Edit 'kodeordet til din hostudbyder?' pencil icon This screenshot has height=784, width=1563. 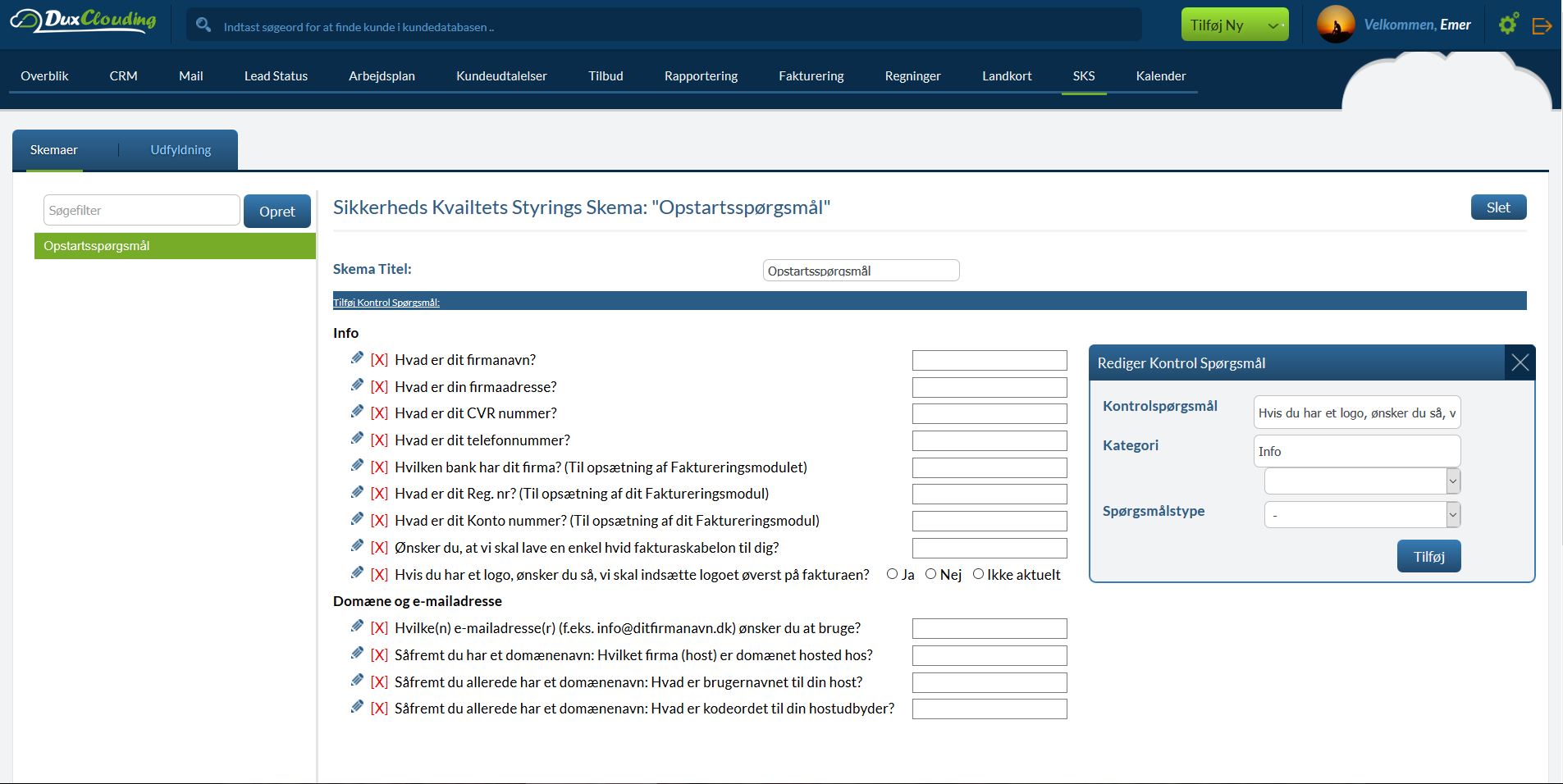pyautogui.click(x=357, y=707)
